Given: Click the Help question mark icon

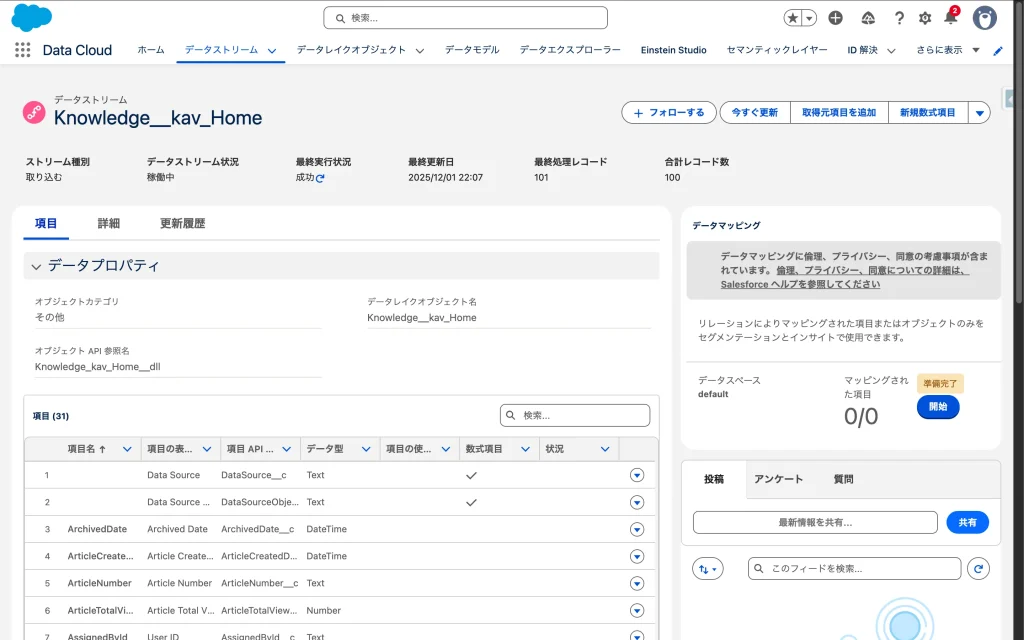Looking at the screenshot, I should [x=899, y=18].
